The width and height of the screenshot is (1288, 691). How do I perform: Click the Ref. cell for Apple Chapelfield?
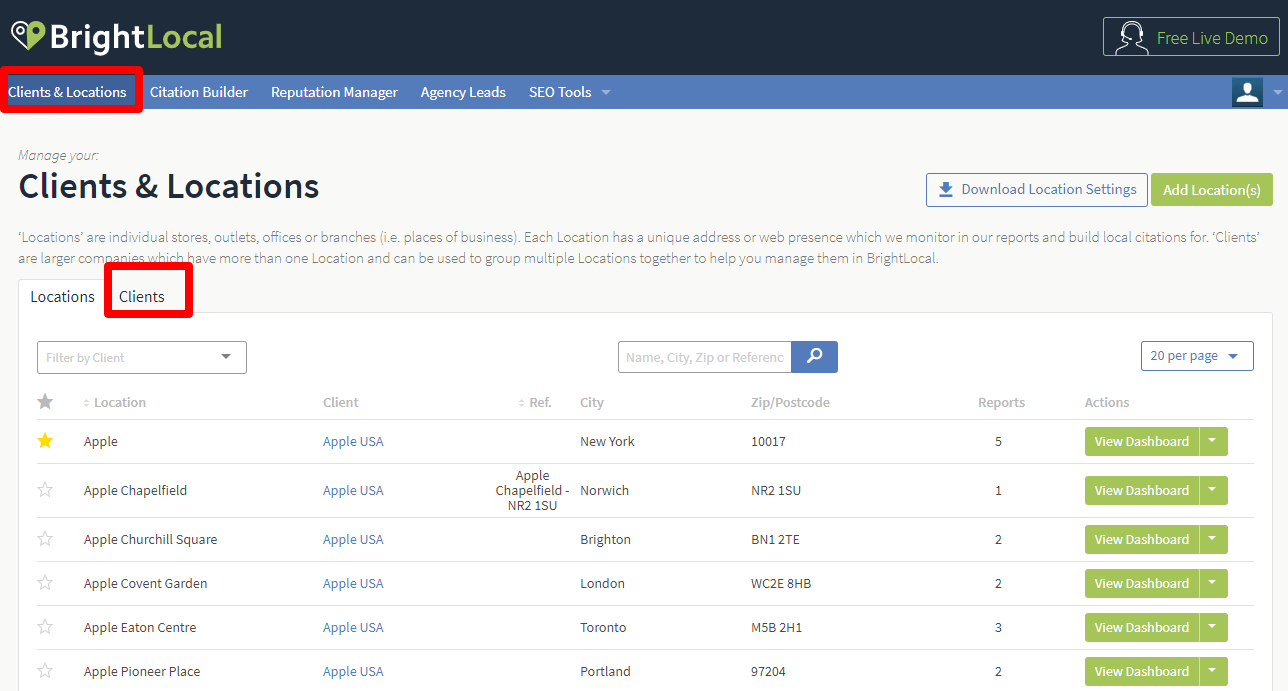533,490
